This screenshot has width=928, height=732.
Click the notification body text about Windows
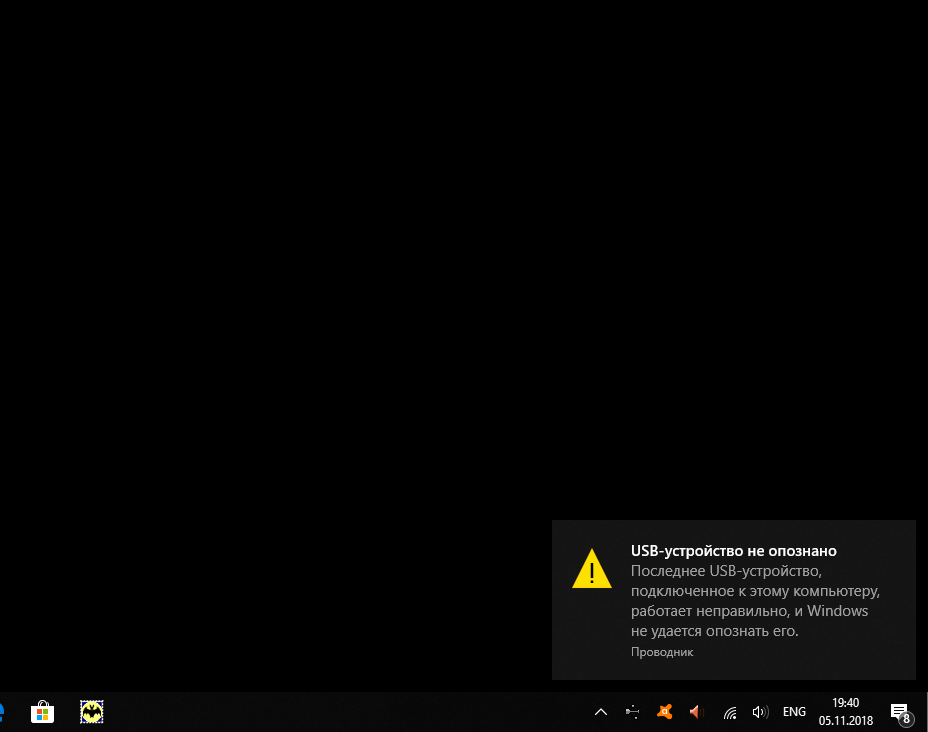click(x=755, y=601)
